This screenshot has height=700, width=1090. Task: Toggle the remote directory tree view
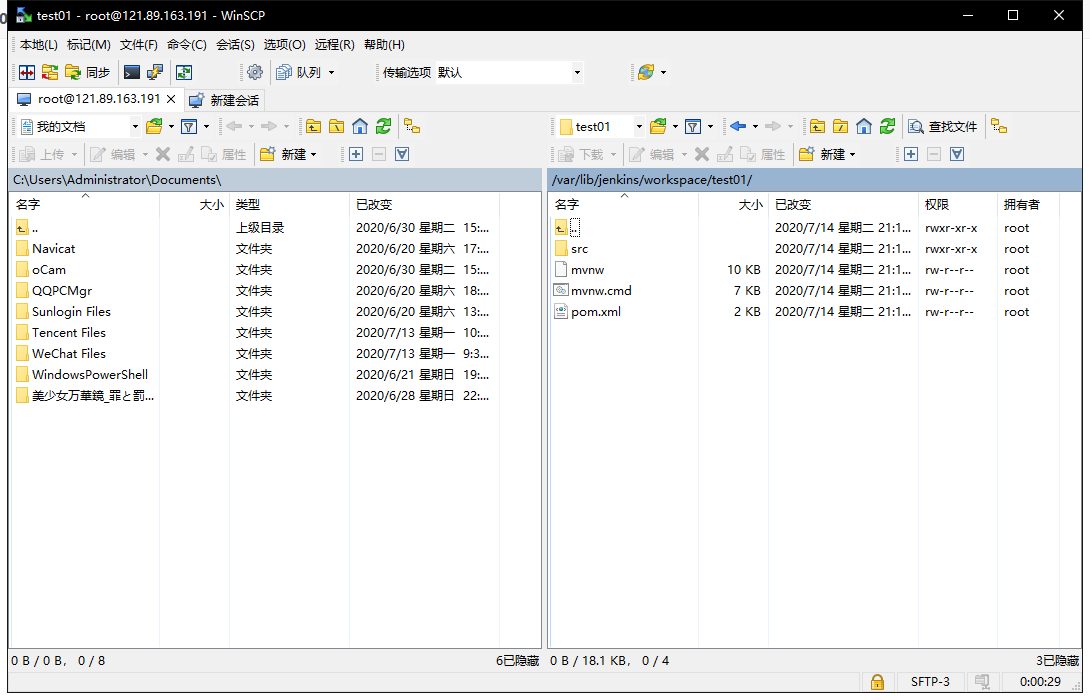point(998,126)
